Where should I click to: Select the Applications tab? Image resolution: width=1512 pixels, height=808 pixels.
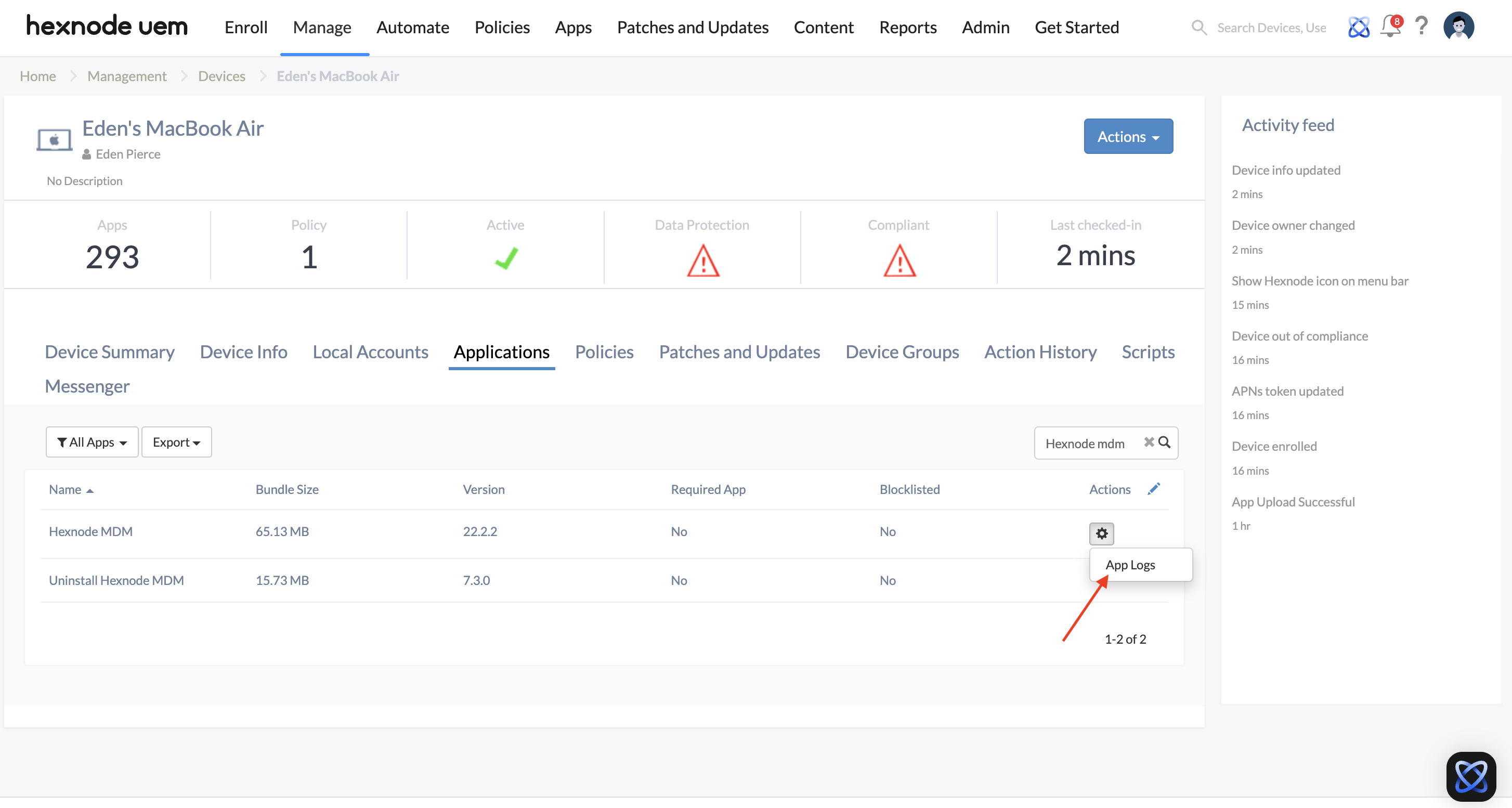502,352
